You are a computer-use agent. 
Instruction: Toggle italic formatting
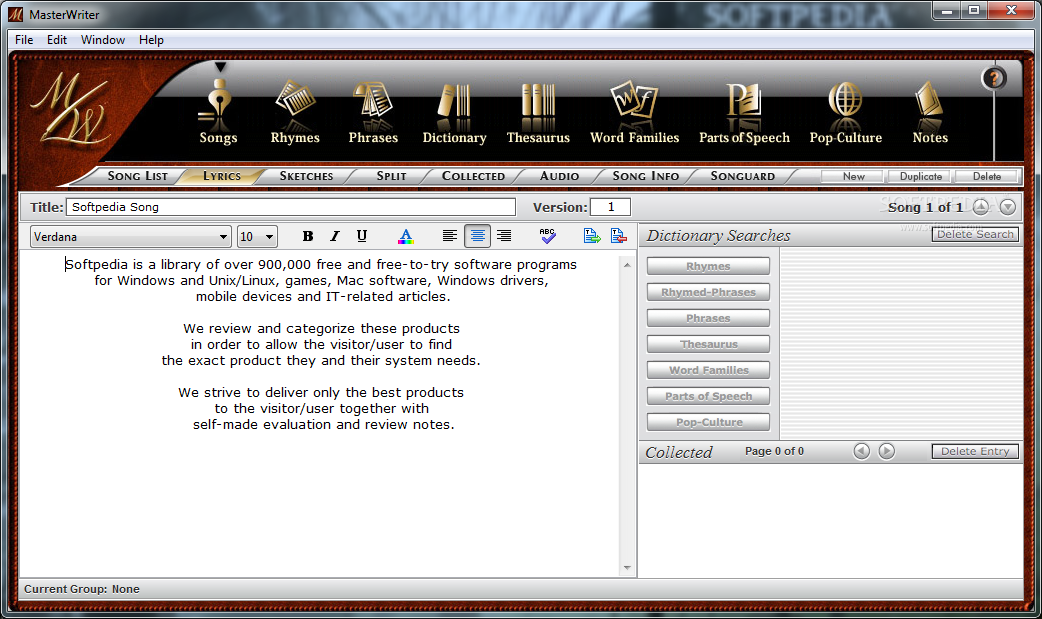coord(335,236)
